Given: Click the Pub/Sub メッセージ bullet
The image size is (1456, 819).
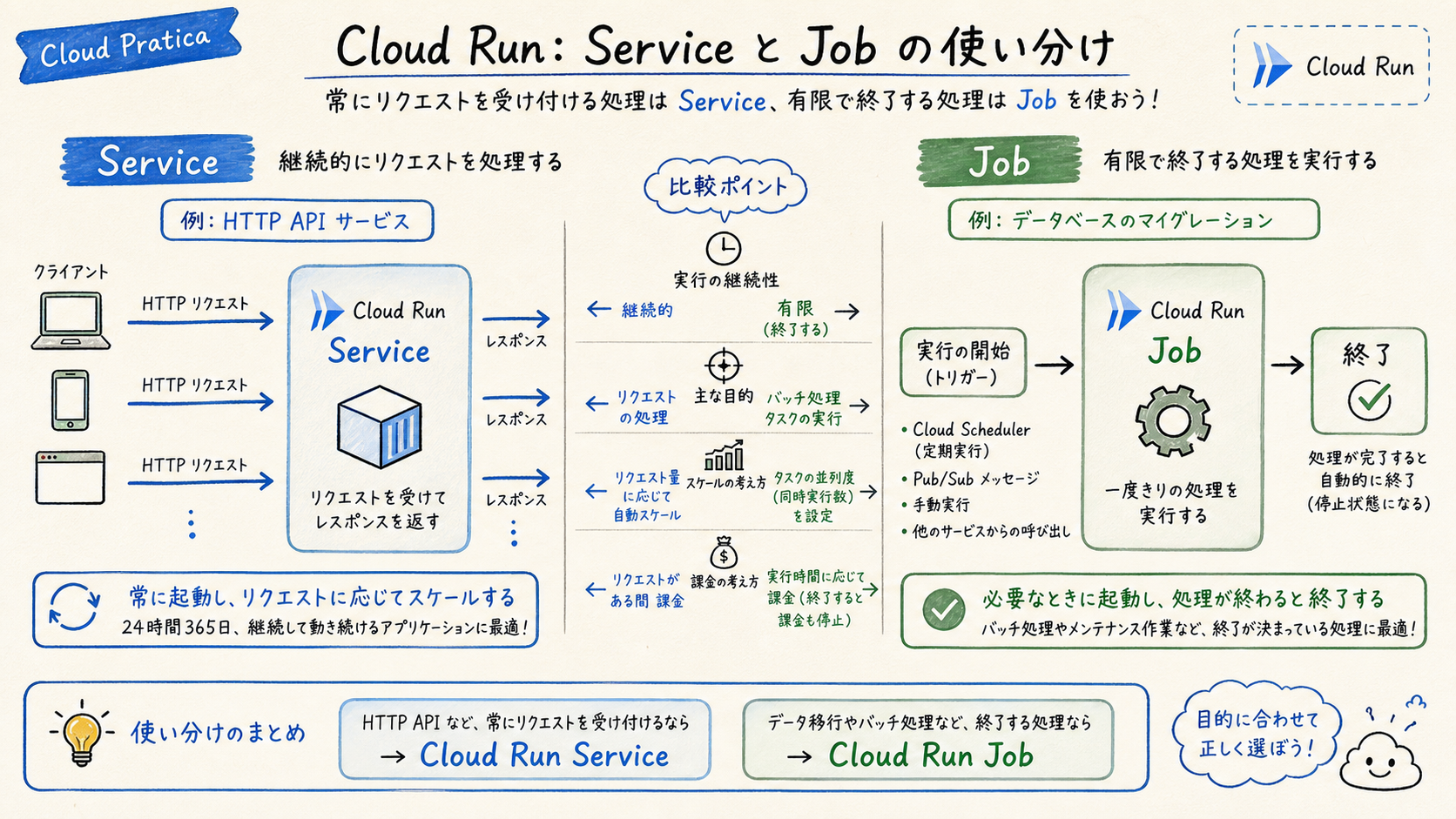Looking at the screenshot, I should [x=971, y=479].
